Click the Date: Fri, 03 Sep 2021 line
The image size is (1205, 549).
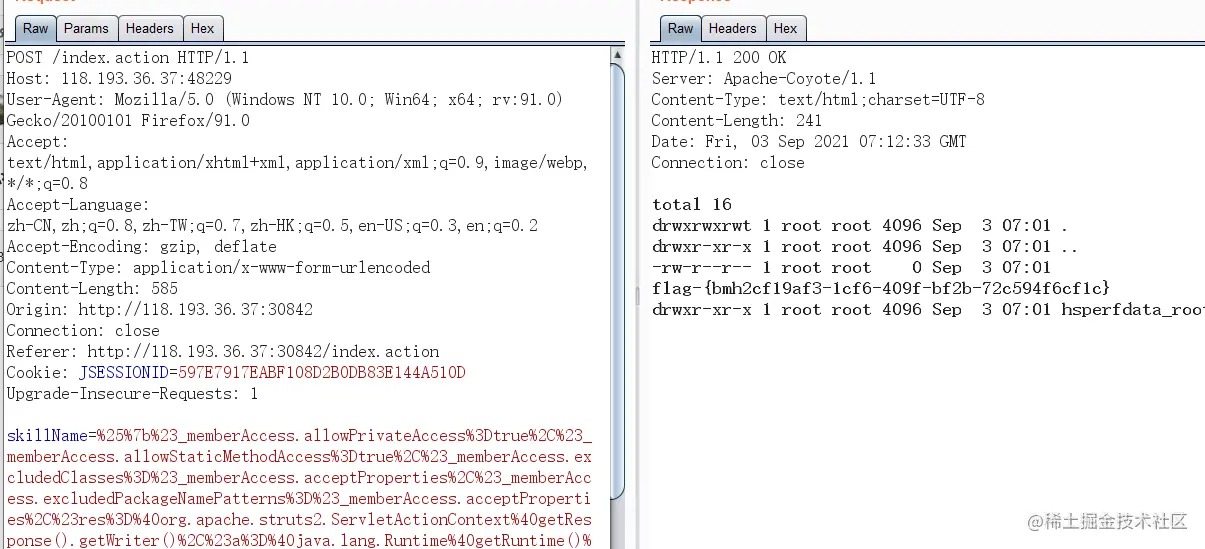pyautogui.click(x=809, y=142)
